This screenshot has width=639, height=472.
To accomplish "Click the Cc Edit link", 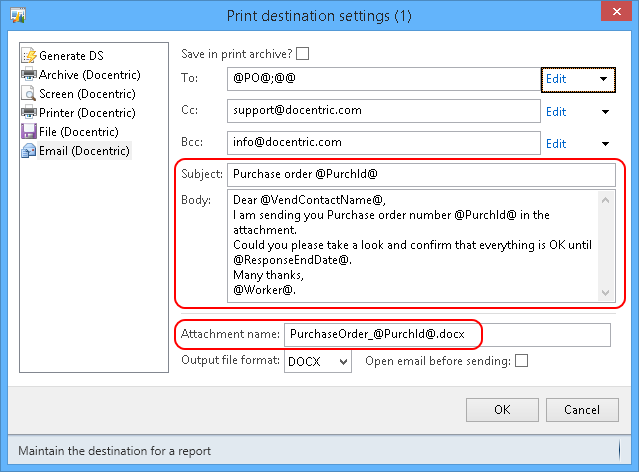I will click(556, 112).
